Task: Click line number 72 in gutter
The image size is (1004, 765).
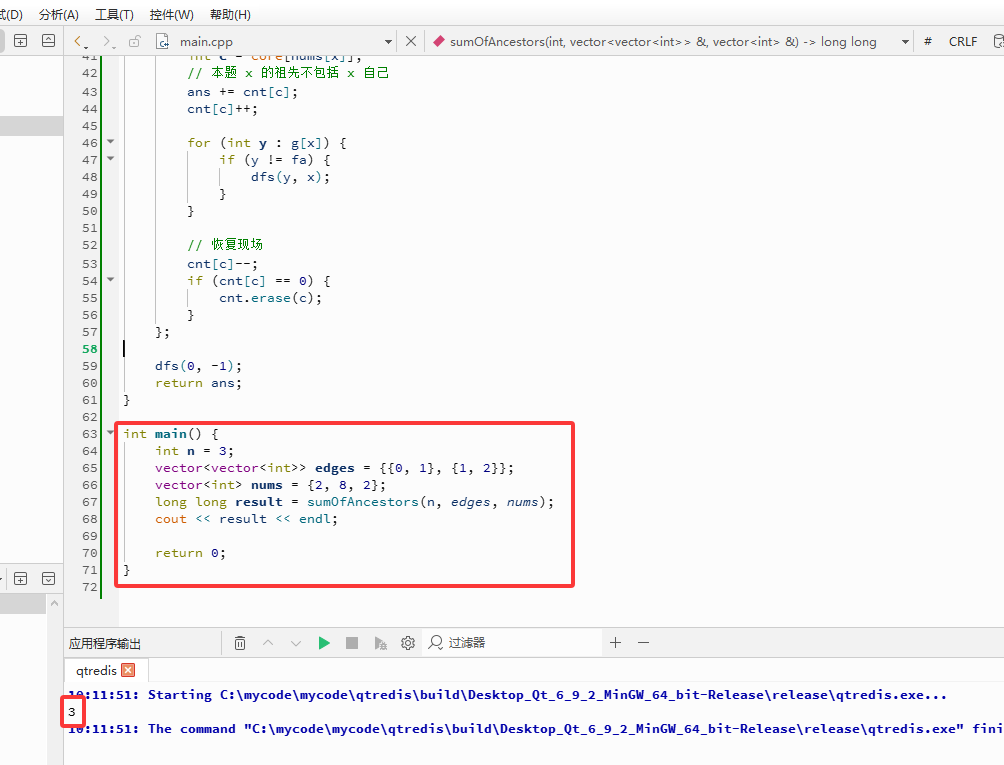Action: (90, 587)
